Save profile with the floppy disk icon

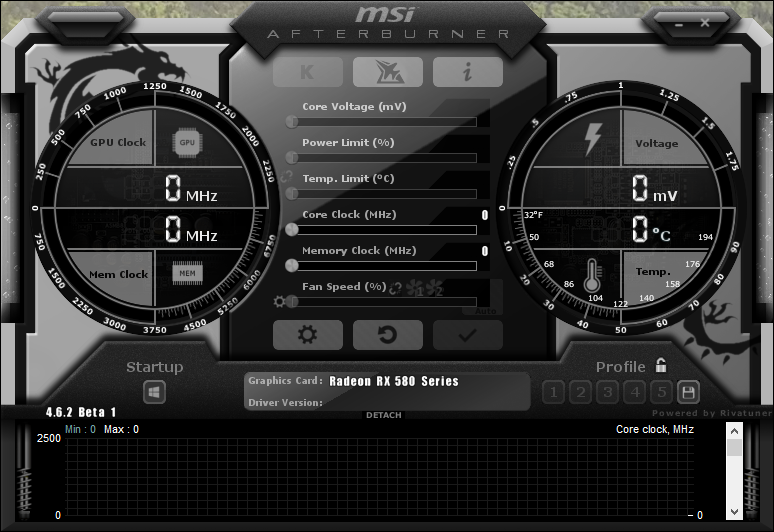[x=688, y=392]
